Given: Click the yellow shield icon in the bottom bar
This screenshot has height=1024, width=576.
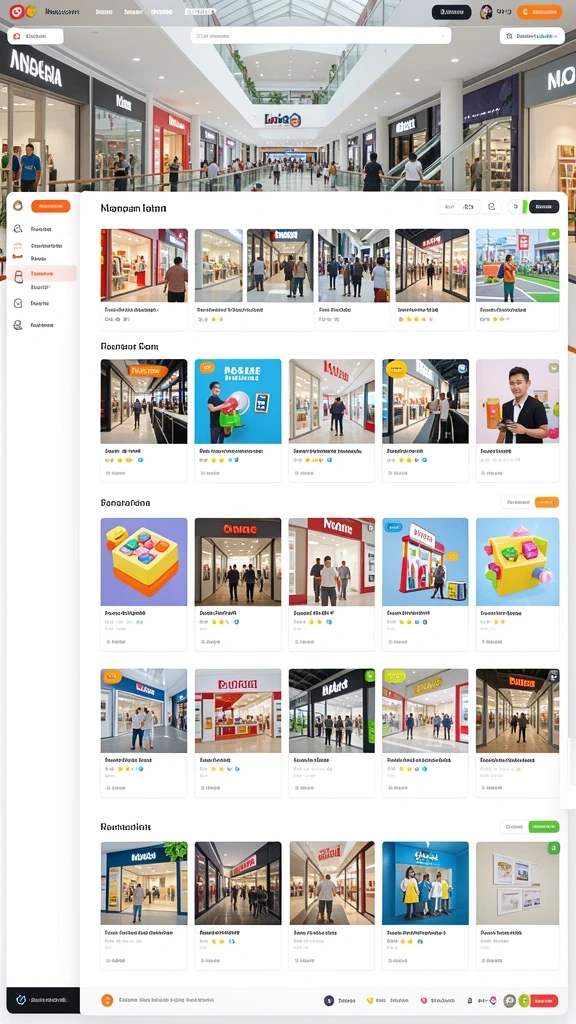Looking at the screenshot, I should point(370,1000).
